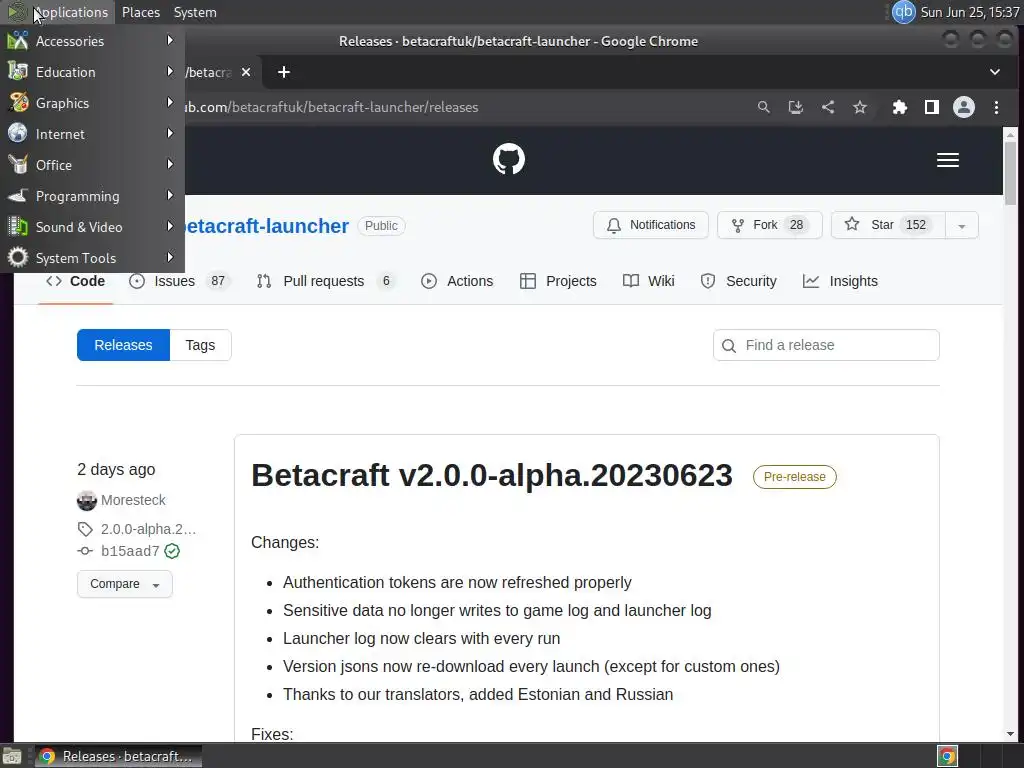Select the Tags toggle button
The image size is (1024, 768).
tap(200, 345)
